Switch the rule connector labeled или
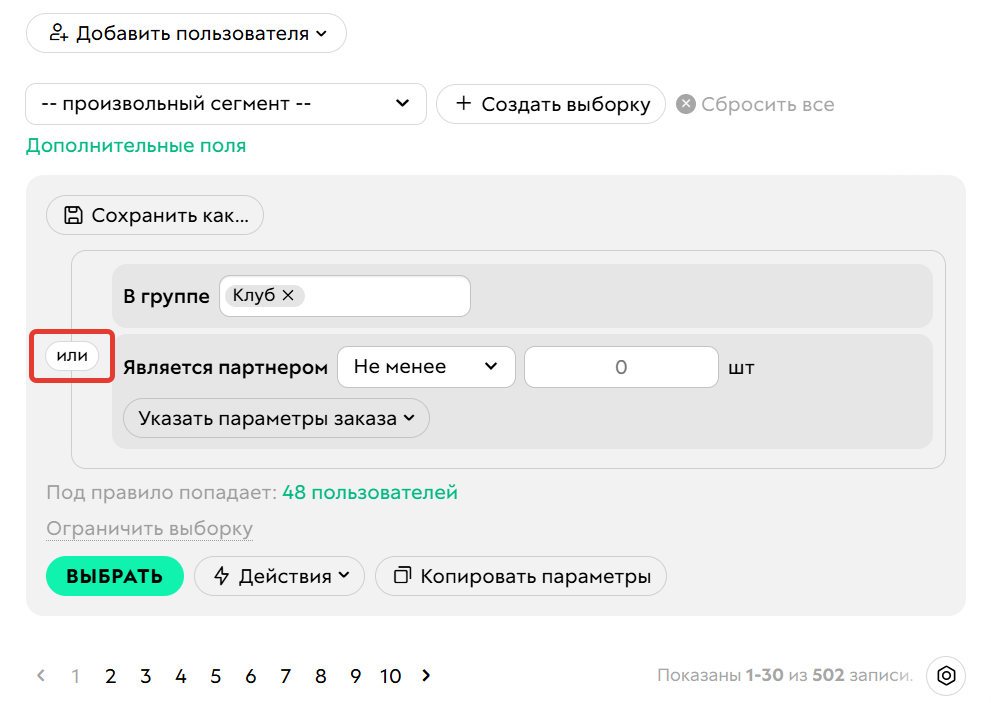 click(x=70, y=356)
